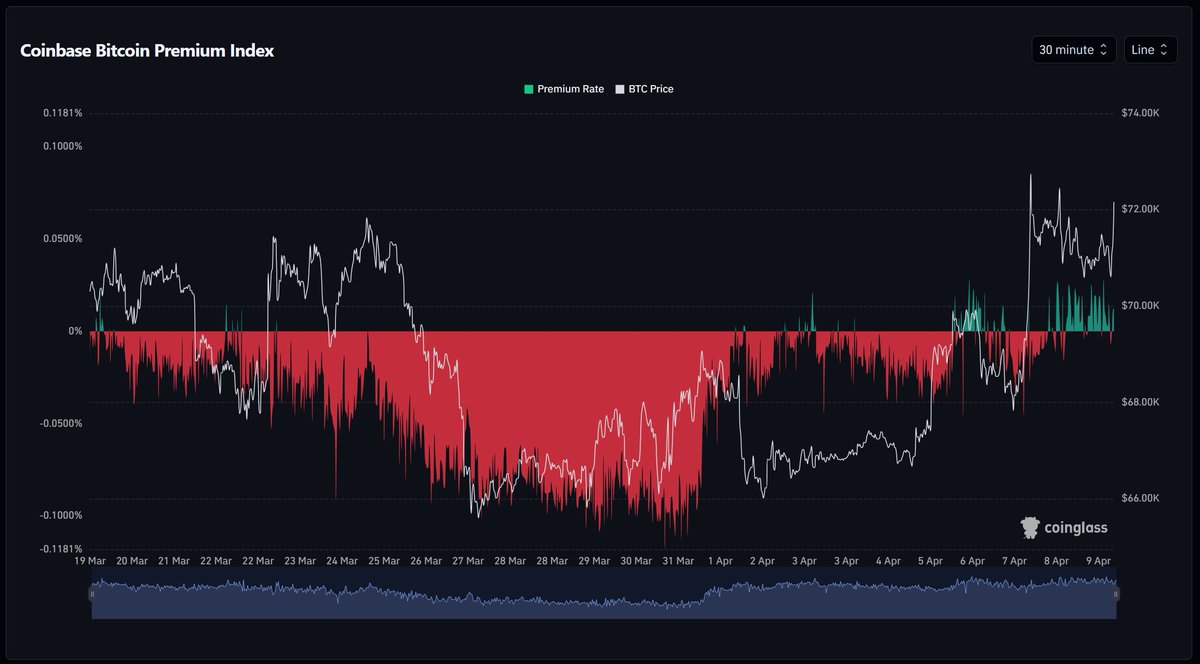Click the 21 Mar date label
This screenshot has height=664, width=1200.
point(174,561)
